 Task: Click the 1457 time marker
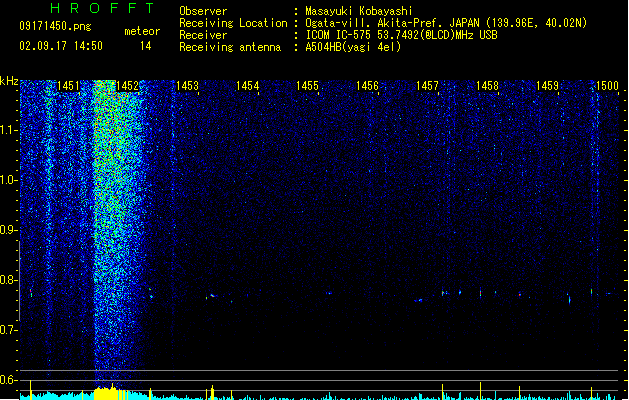point(427,86)
